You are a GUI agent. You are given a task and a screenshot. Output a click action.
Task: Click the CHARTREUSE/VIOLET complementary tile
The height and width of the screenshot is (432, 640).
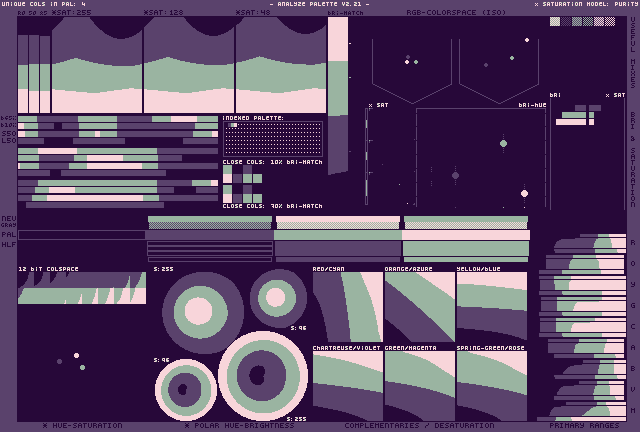348,386
